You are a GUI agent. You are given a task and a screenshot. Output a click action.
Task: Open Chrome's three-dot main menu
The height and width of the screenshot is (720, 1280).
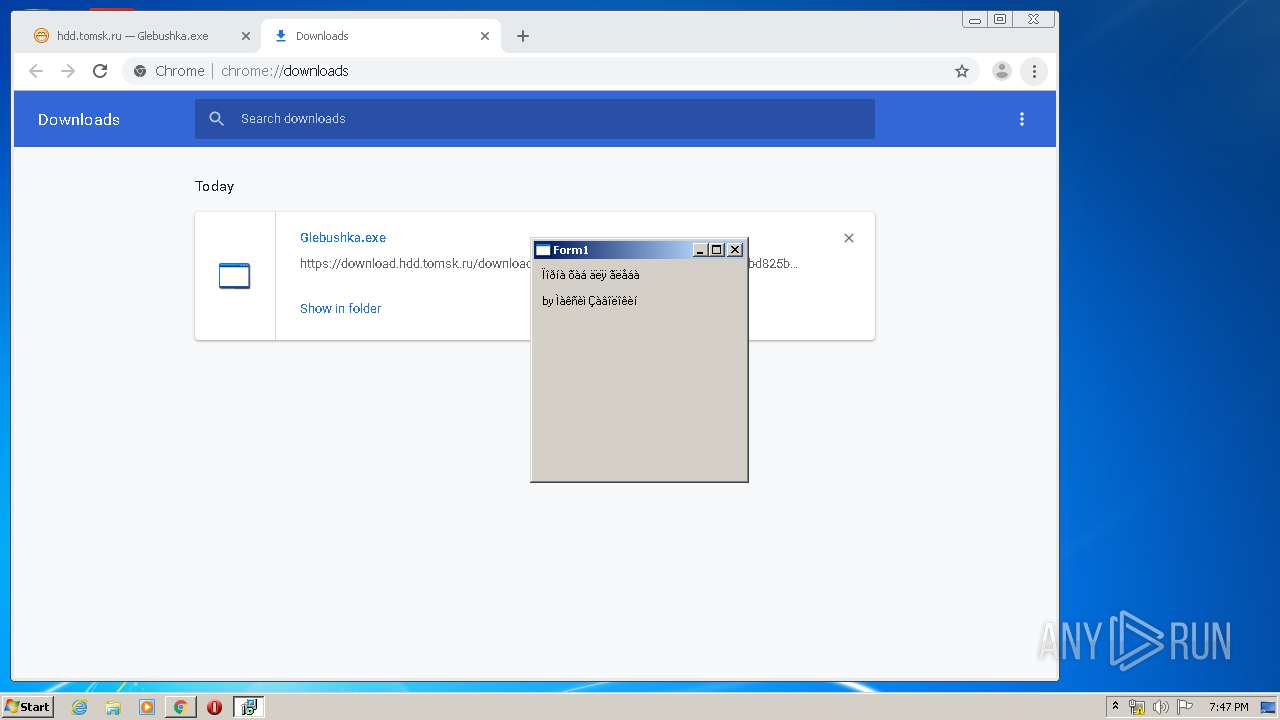[x=1034, y=71]
